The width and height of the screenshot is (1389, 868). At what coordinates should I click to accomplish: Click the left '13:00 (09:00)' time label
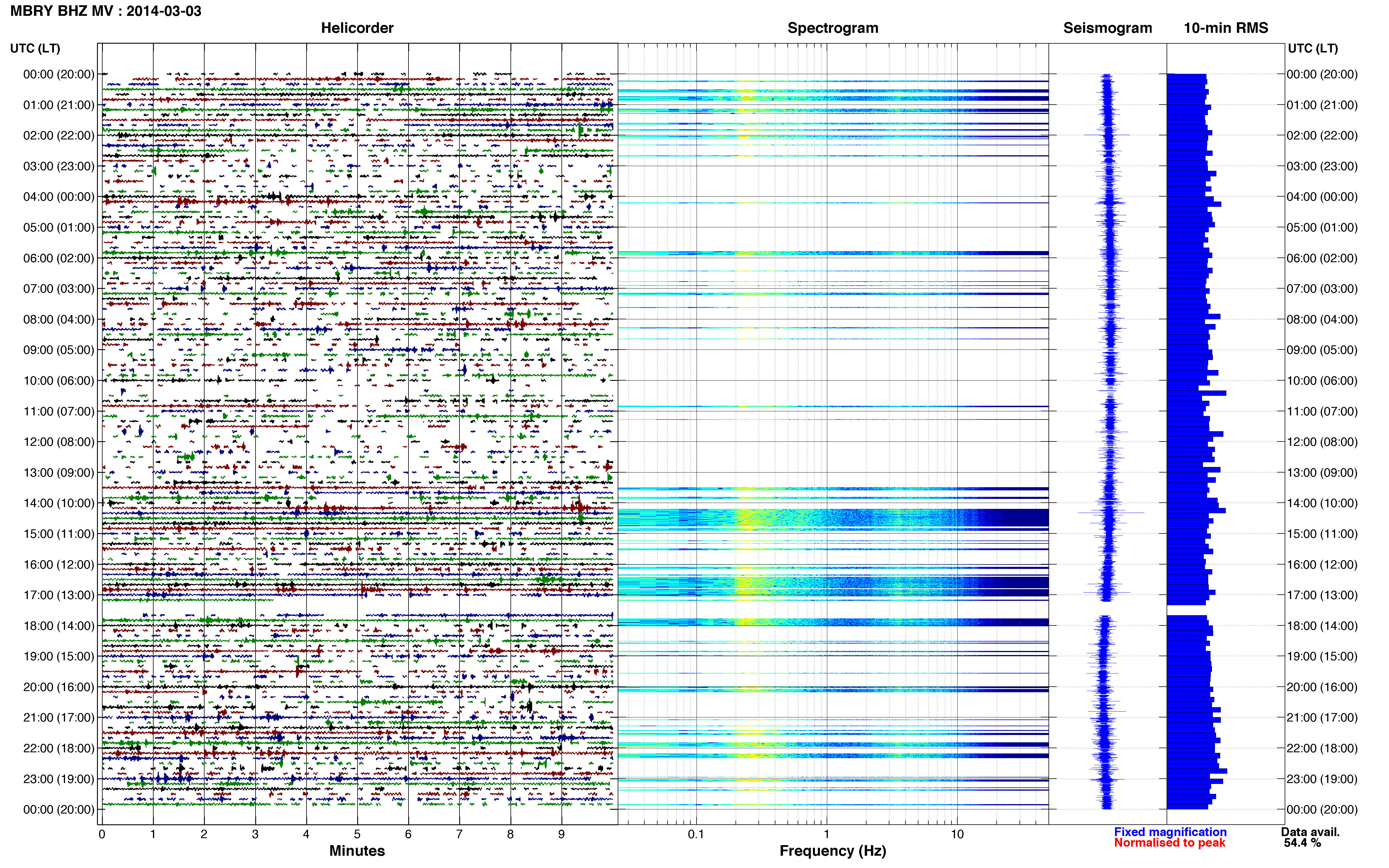coord(59,473)
